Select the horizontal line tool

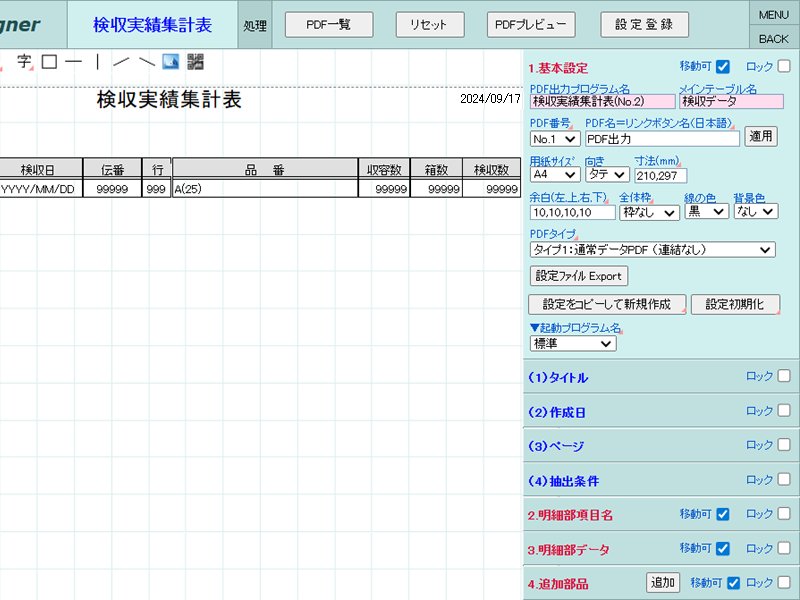click(x=73, y=62)
